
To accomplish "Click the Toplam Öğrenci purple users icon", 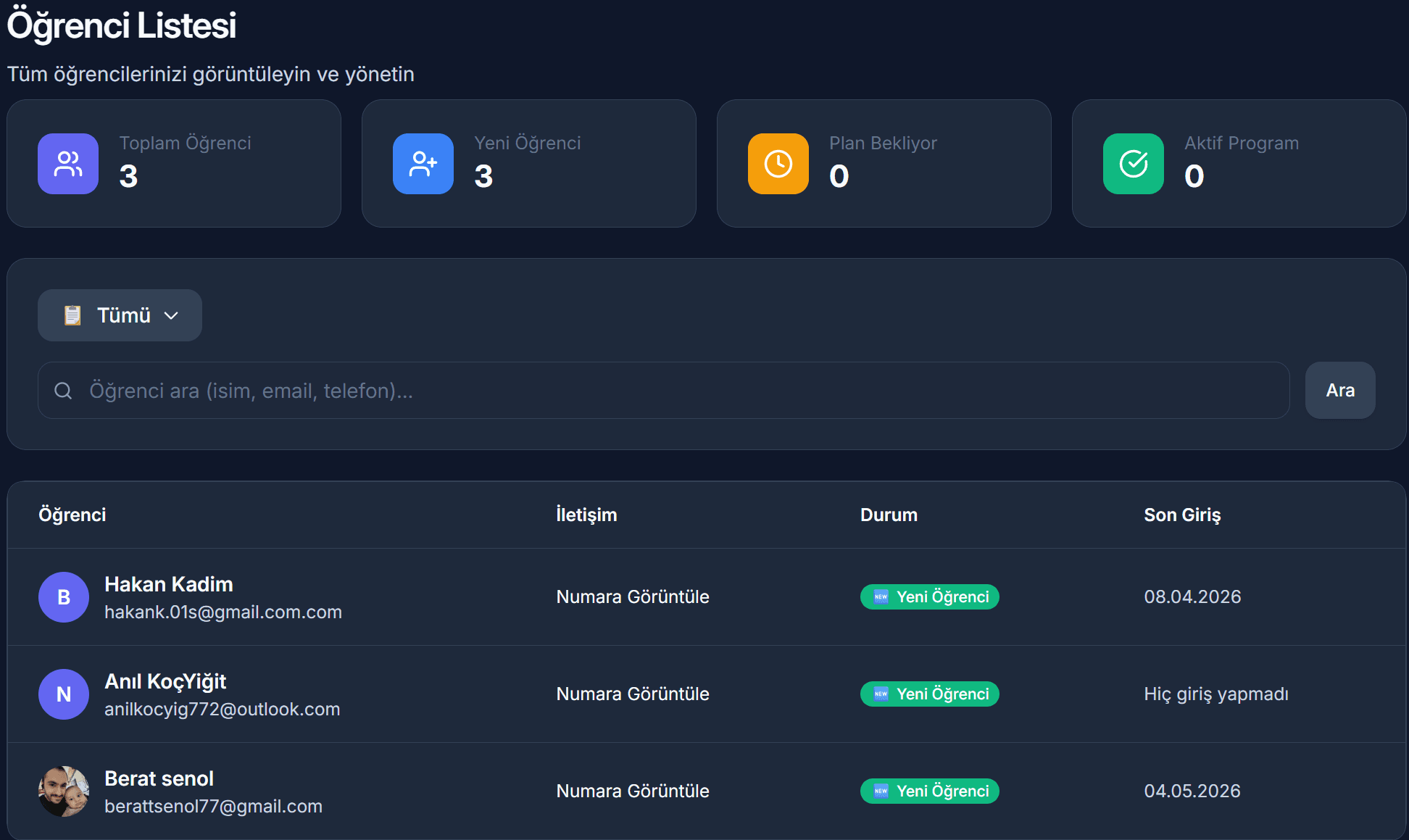I will (x=68, y=164).
